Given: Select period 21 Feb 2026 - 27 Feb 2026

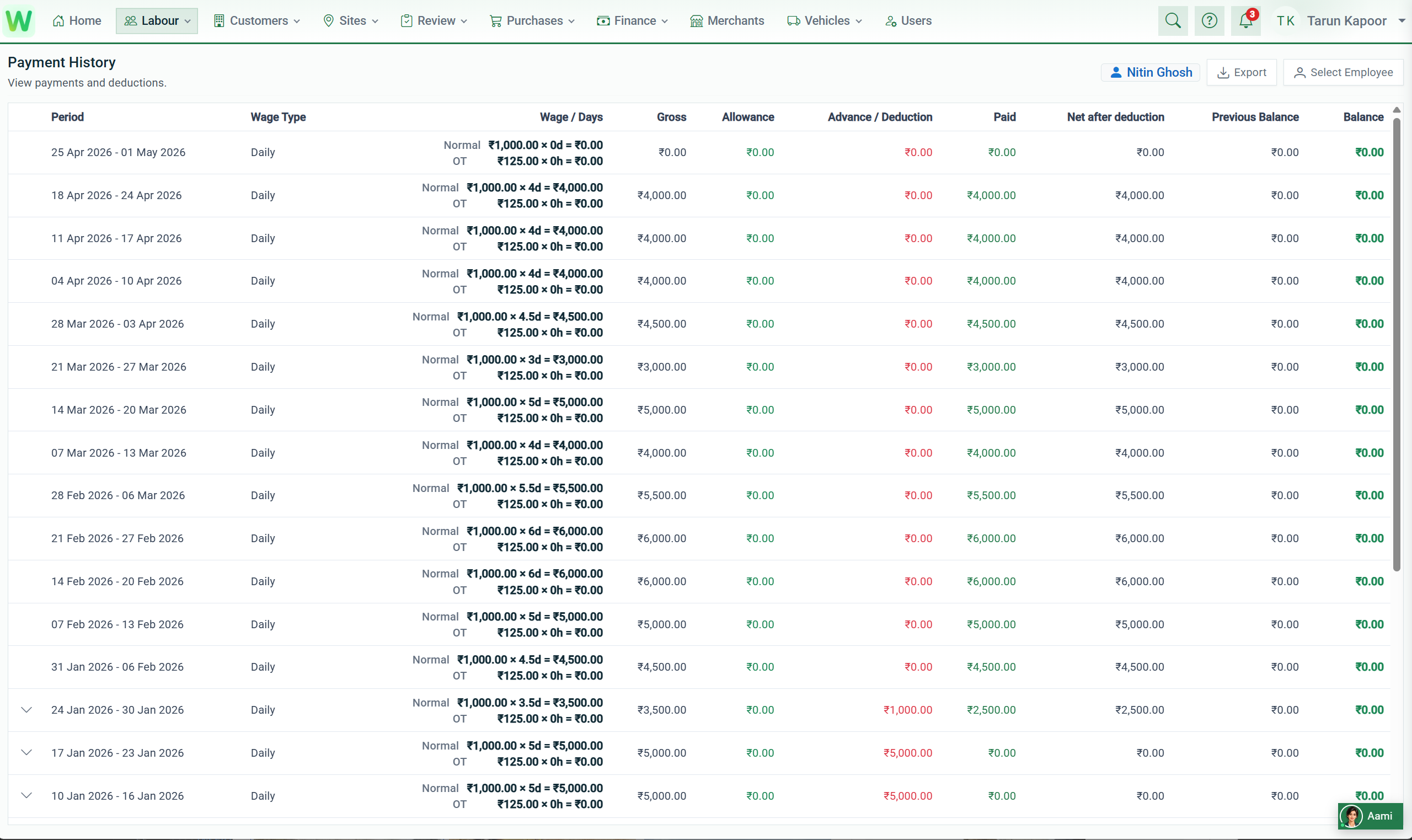Looking at the screenshot, I should tap(117, 538).
